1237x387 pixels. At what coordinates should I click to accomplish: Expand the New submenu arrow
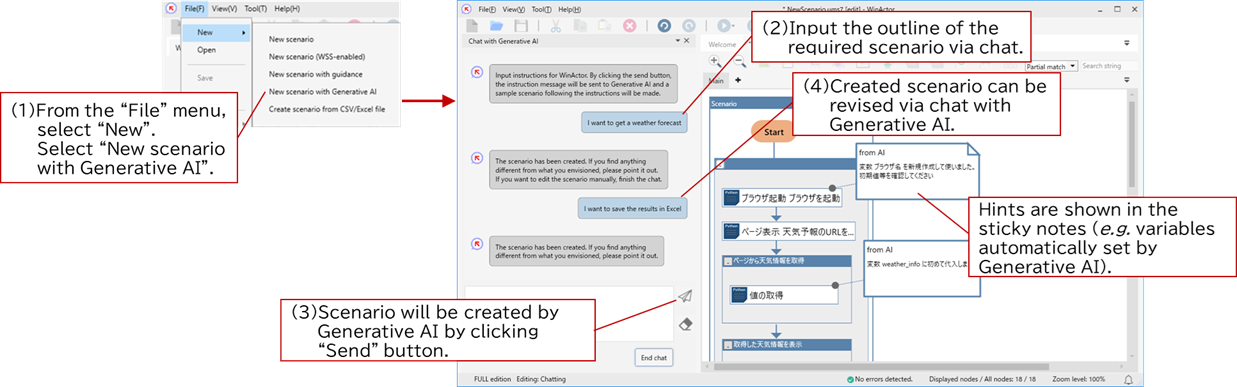(244, 33)
